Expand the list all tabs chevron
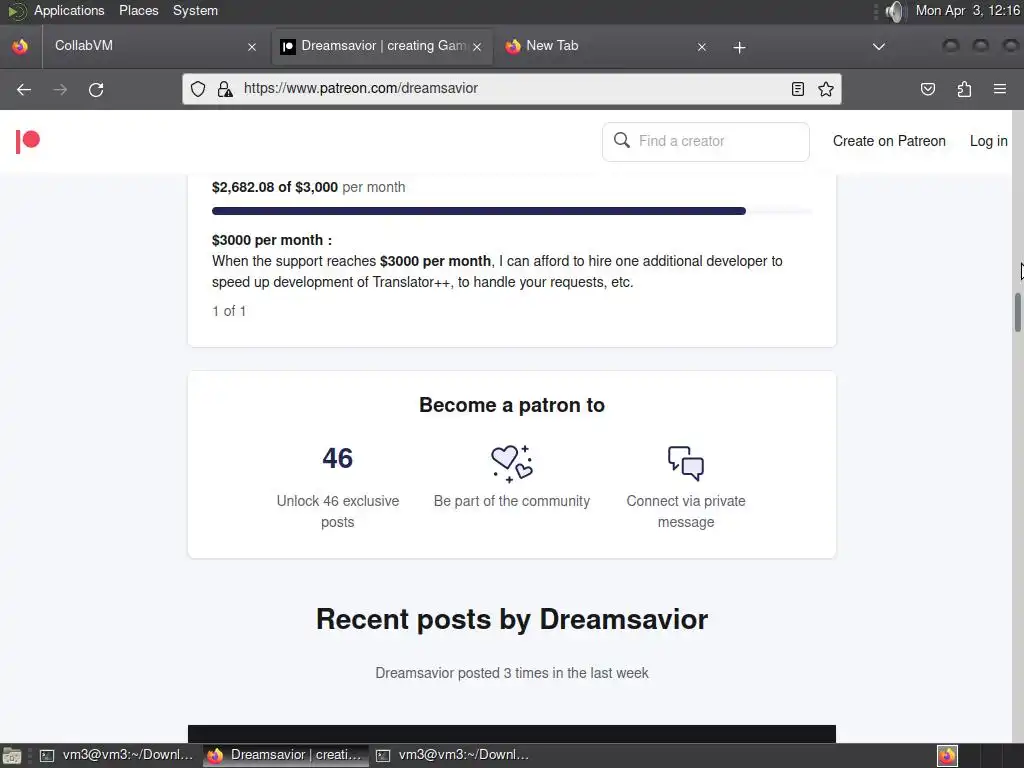The image size is (1024, 768). (x=879, y=47)
